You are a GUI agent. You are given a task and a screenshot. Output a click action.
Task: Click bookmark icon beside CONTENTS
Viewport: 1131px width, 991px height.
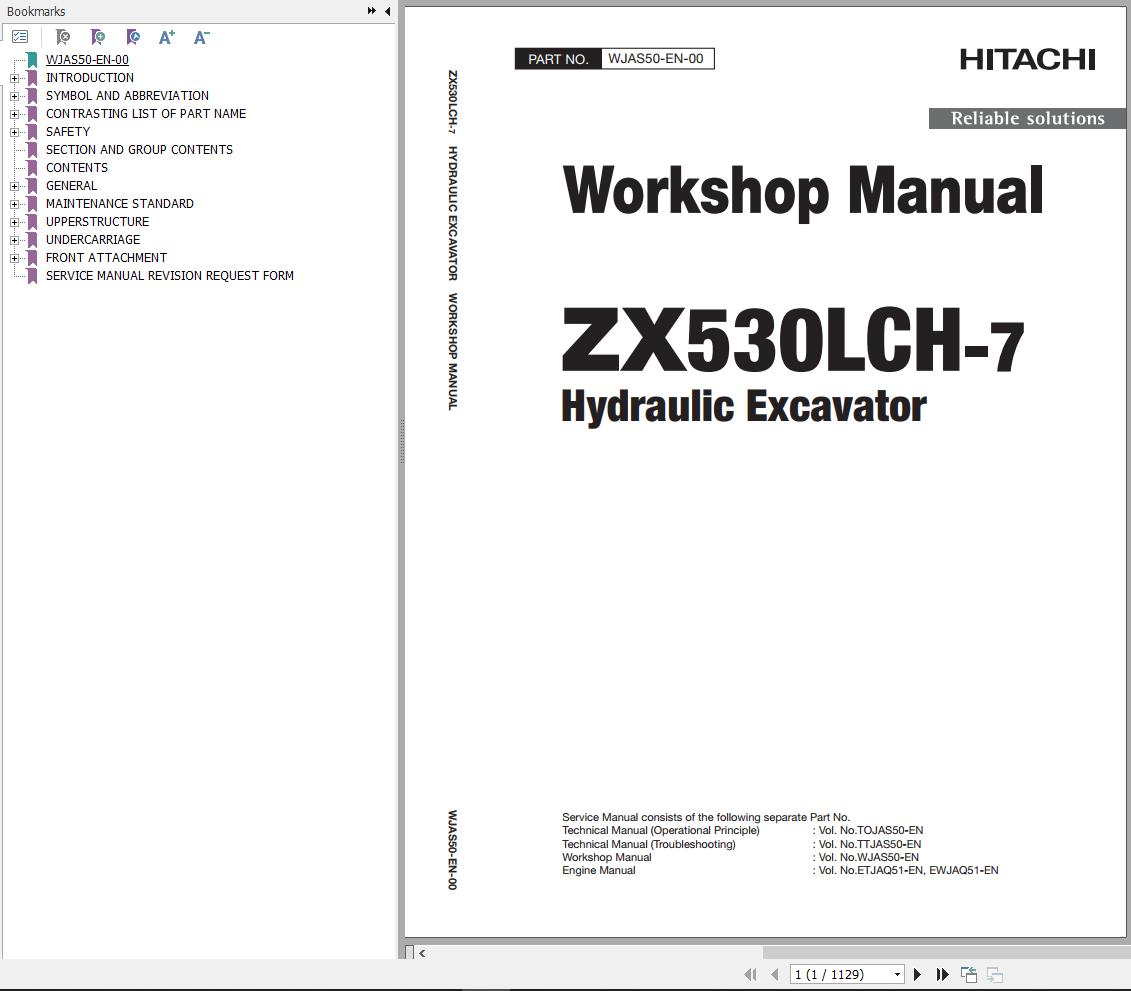coord(32,168)
